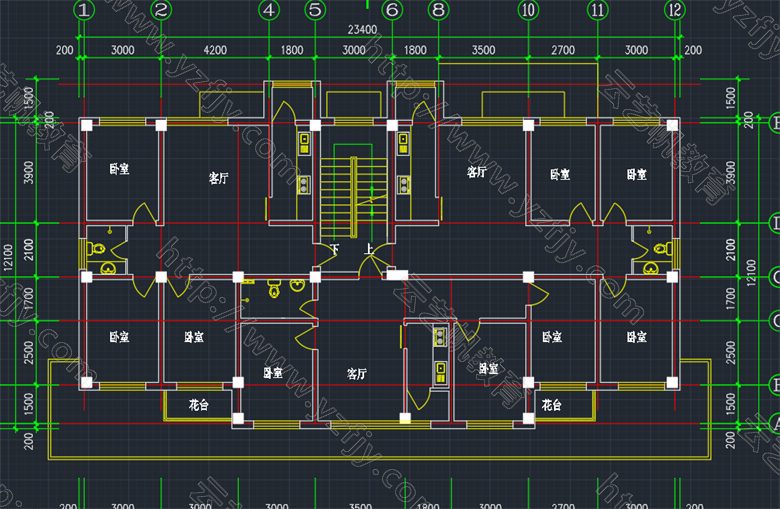The height and width of the screenshot is (509, 780).
Task: Select the 3000 dimension between axes 1 and 2
Action: (x=122, y=50)
